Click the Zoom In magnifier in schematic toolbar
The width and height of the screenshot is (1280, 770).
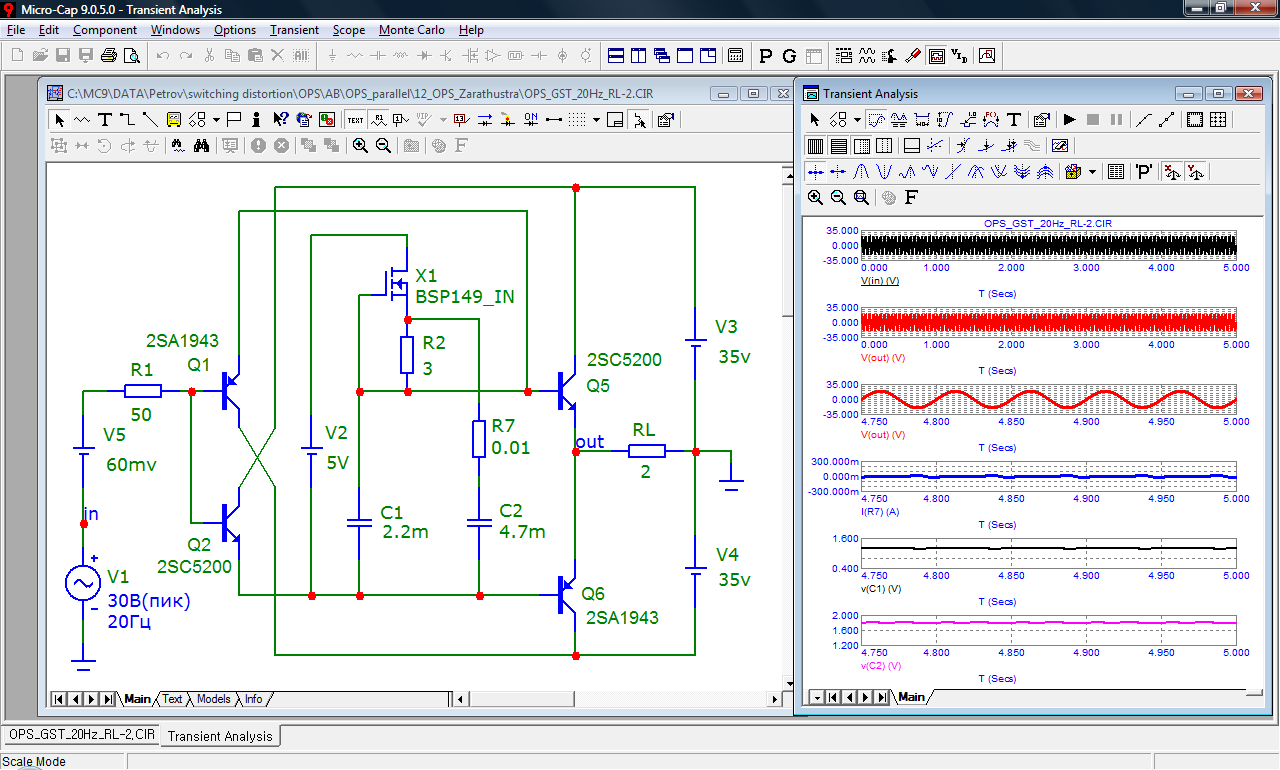[x=360, y=146]
